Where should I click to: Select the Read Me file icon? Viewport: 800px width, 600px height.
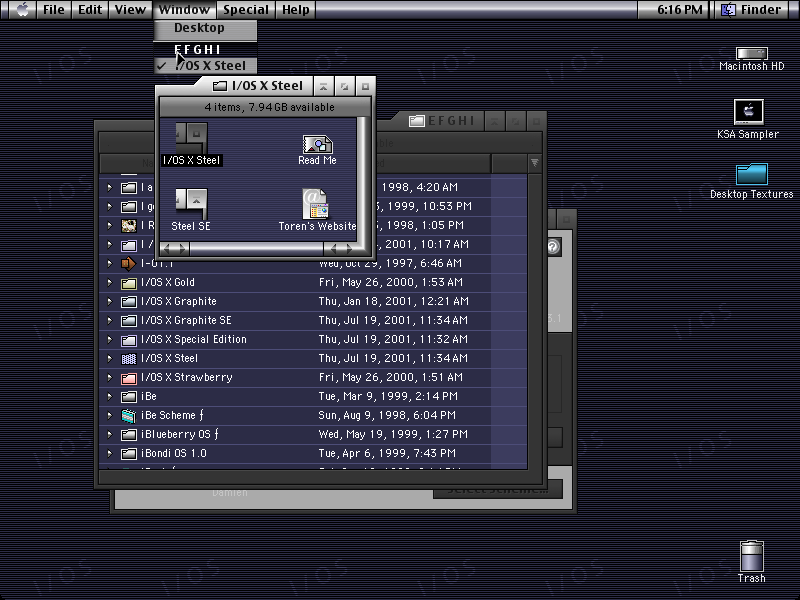(317, 144)
